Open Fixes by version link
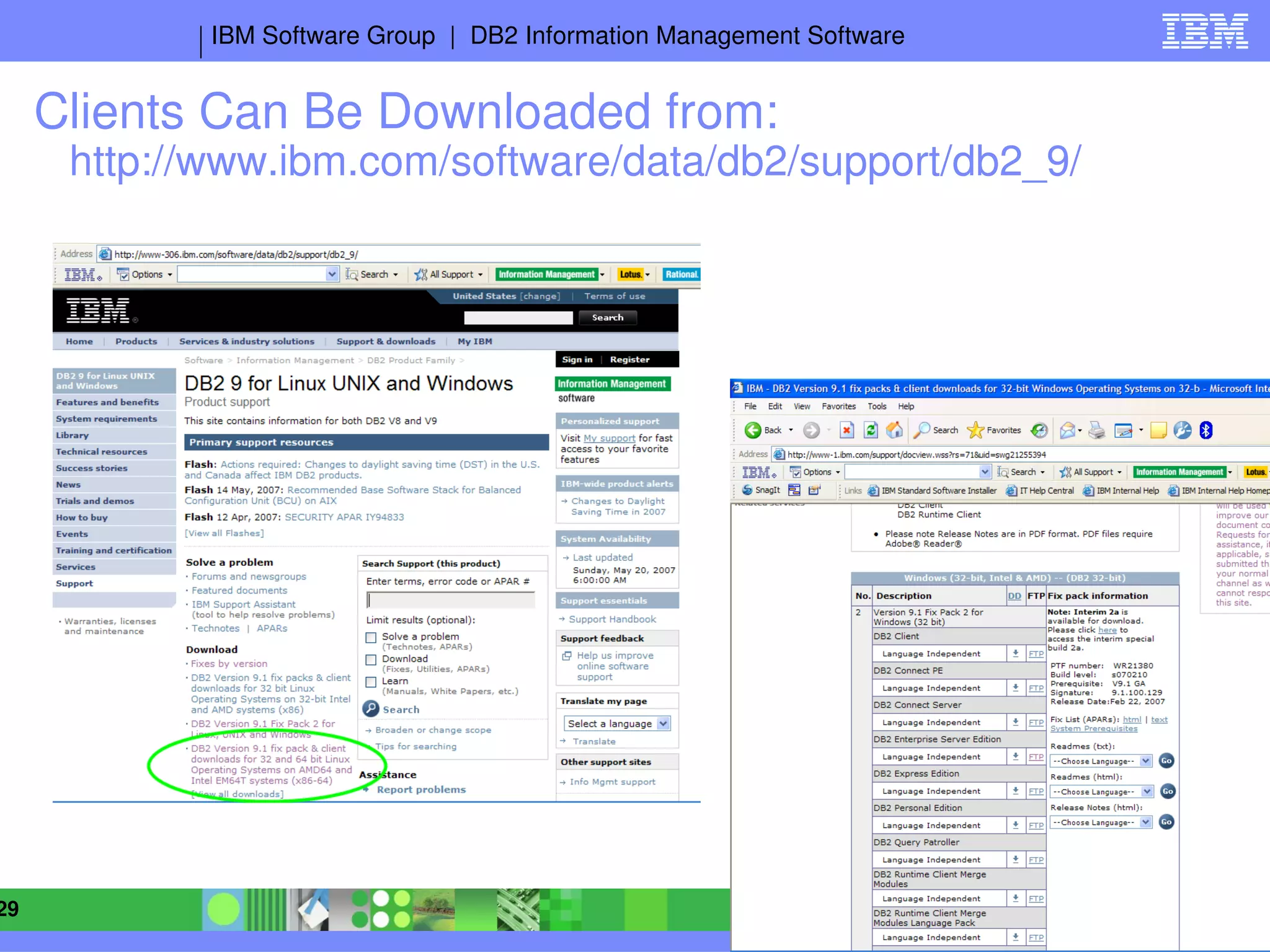The width and height of the screenshot is (1270, 952). 229,663
